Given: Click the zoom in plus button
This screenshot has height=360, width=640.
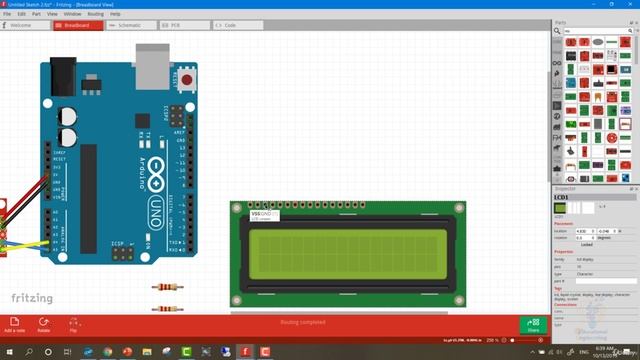Looking at the screenshot, I should (x=540, y=340).
